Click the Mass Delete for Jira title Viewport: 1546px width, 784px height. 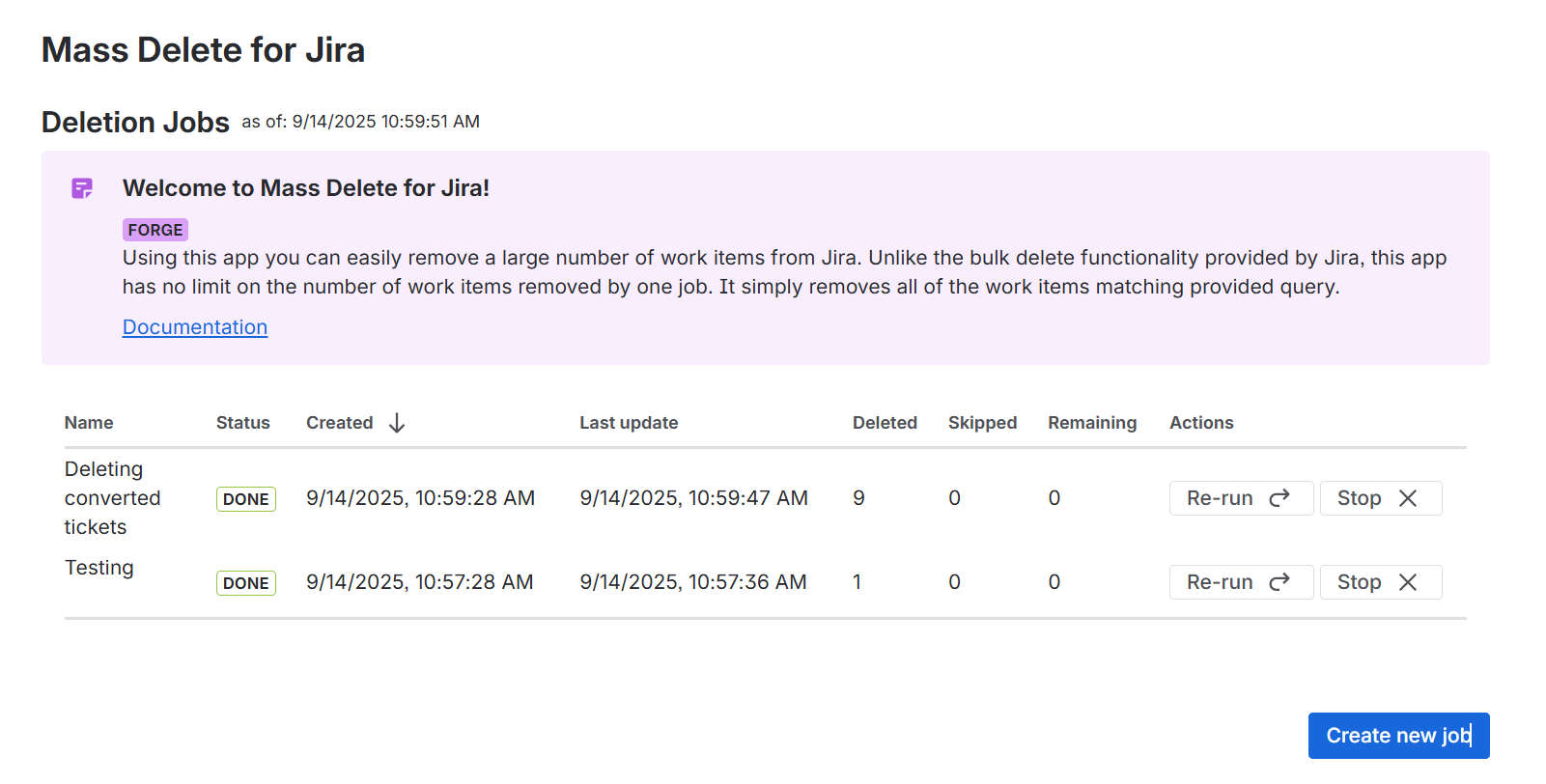coord(204,50)
